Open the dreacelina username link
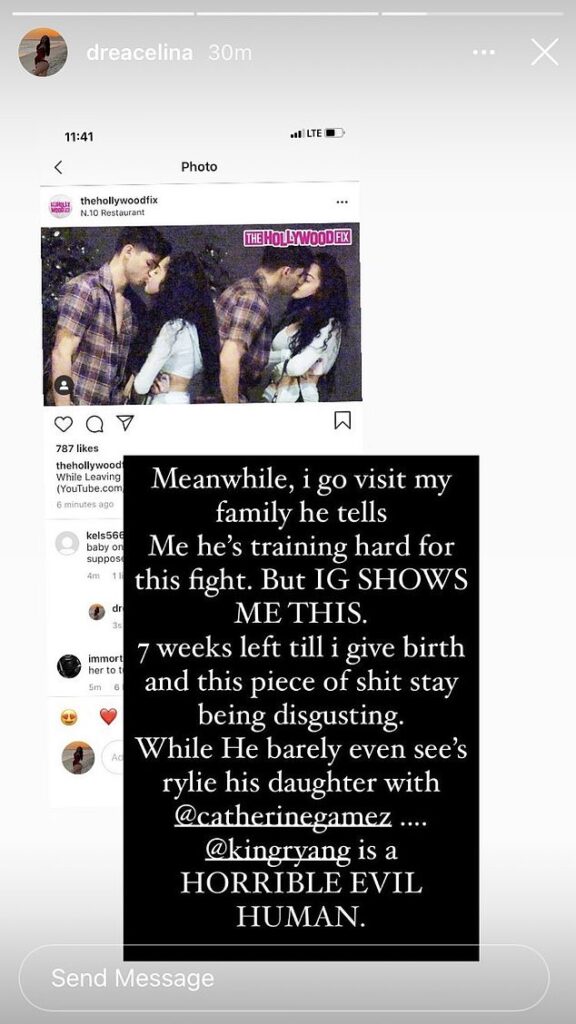The width and height of the screenshot is (576, 1024). click(140, 52)
